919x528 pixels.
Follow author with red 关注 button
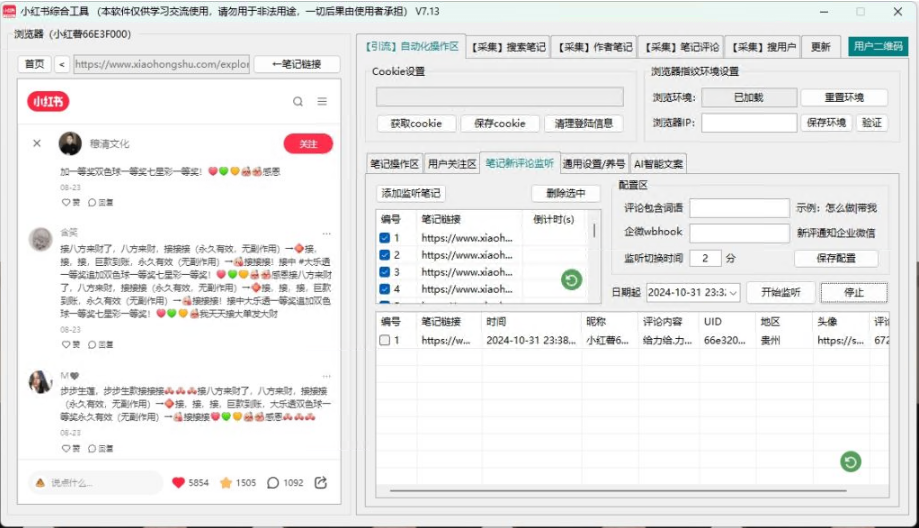308,144
